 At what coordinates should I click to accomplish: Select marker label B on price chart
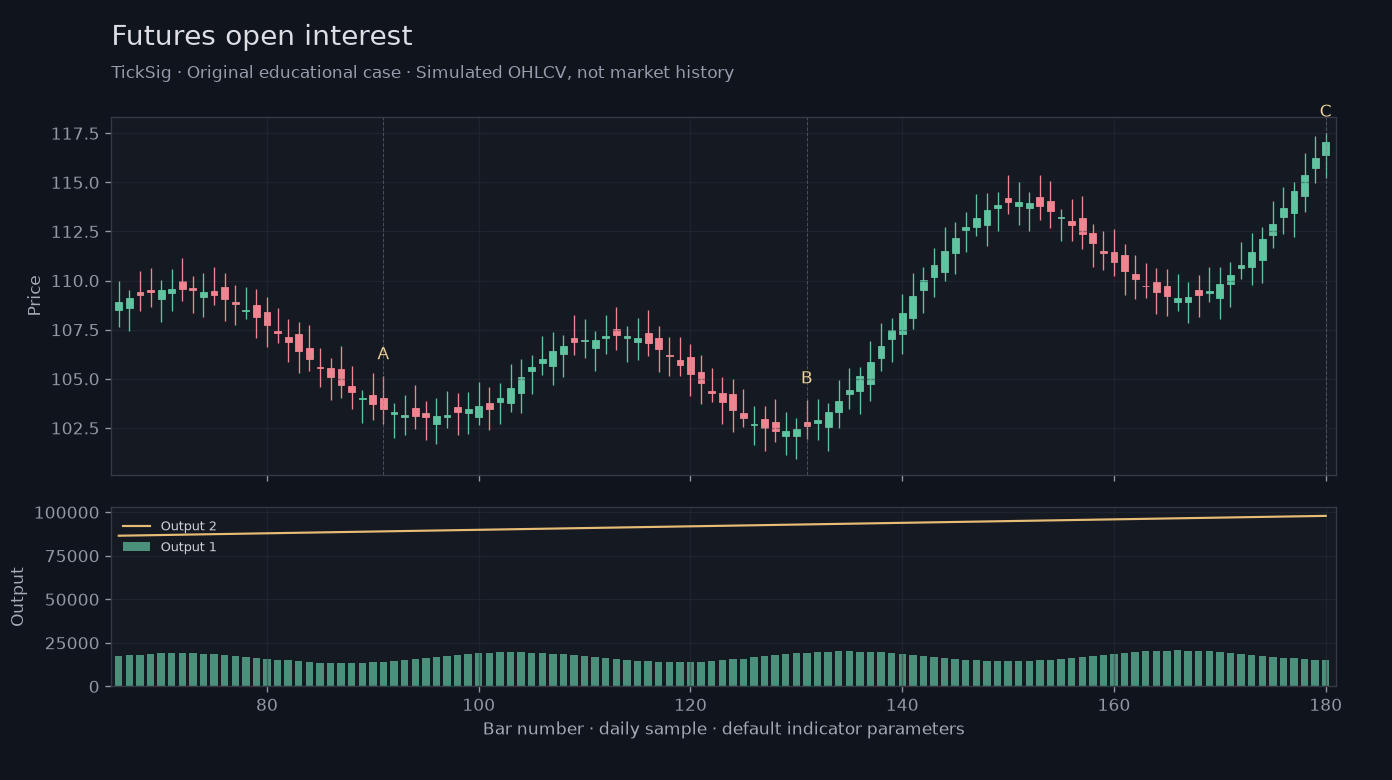(806, 378)
